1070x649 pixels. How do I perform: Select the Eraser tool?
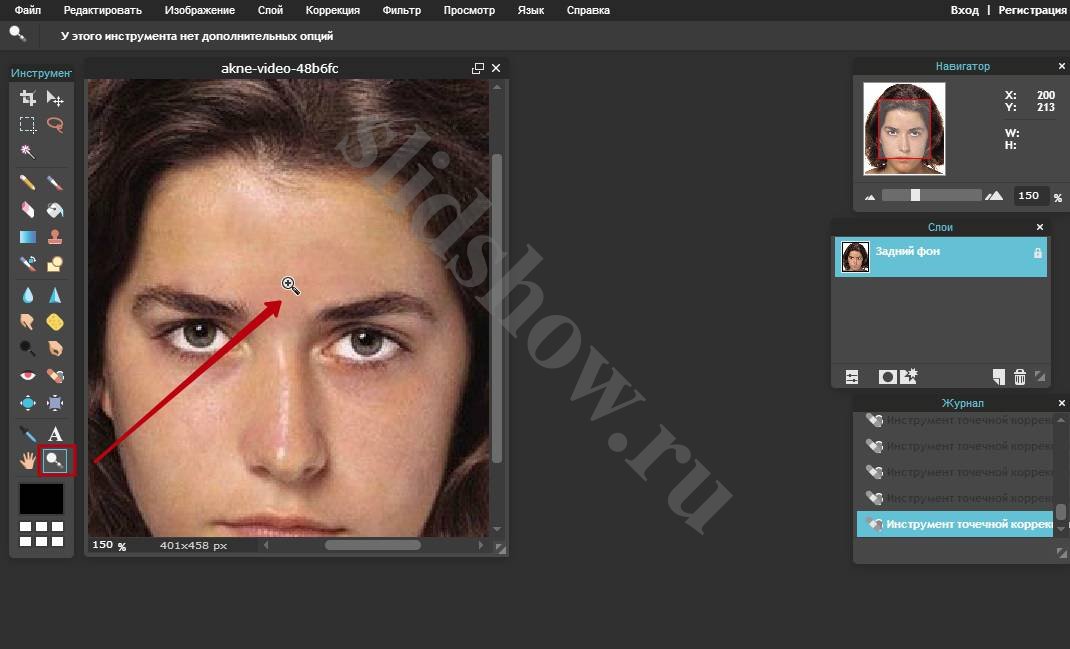(27, 210)
